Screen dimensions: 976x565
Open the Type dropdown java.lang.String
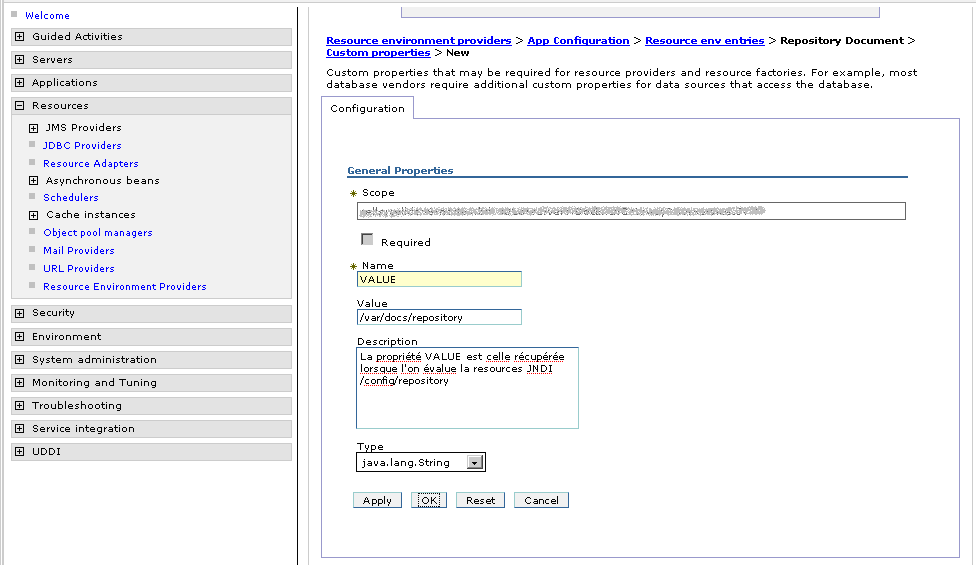point(475,463)
